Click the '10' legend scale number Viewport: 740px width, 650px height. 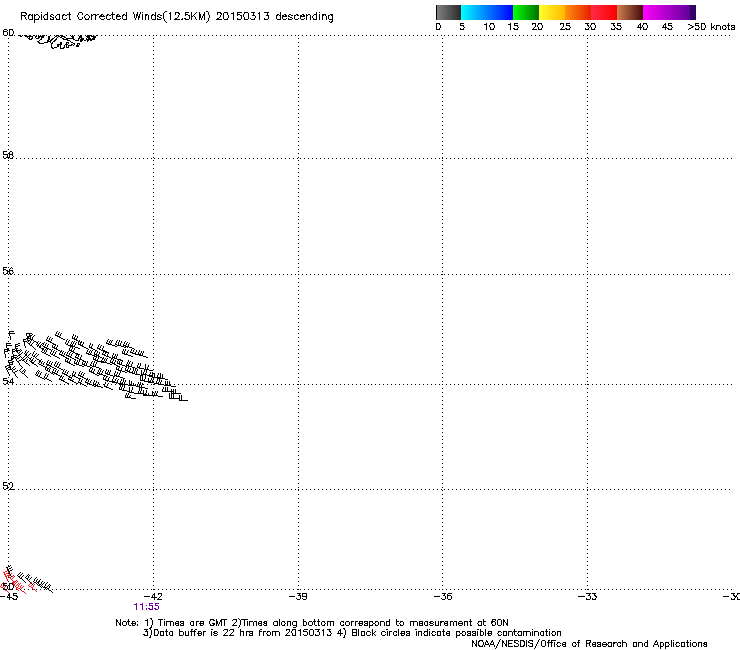click(489, 27)
